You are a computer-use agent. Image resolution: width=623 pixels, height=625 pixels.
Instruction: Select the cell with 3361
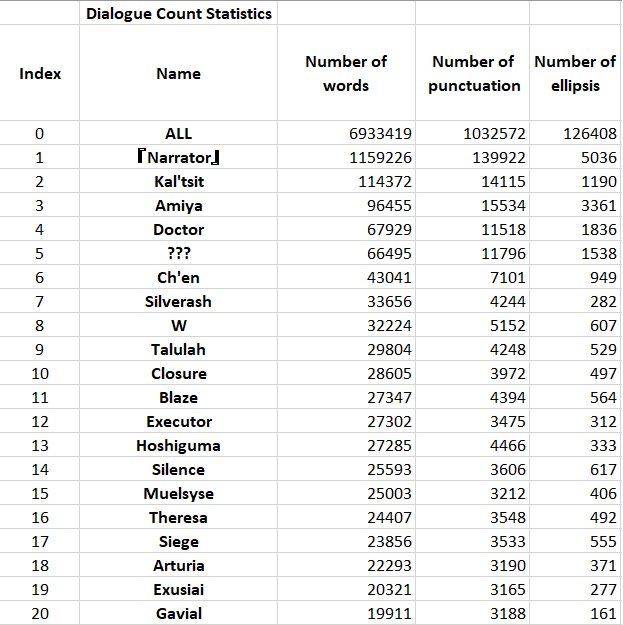point(576,205)
